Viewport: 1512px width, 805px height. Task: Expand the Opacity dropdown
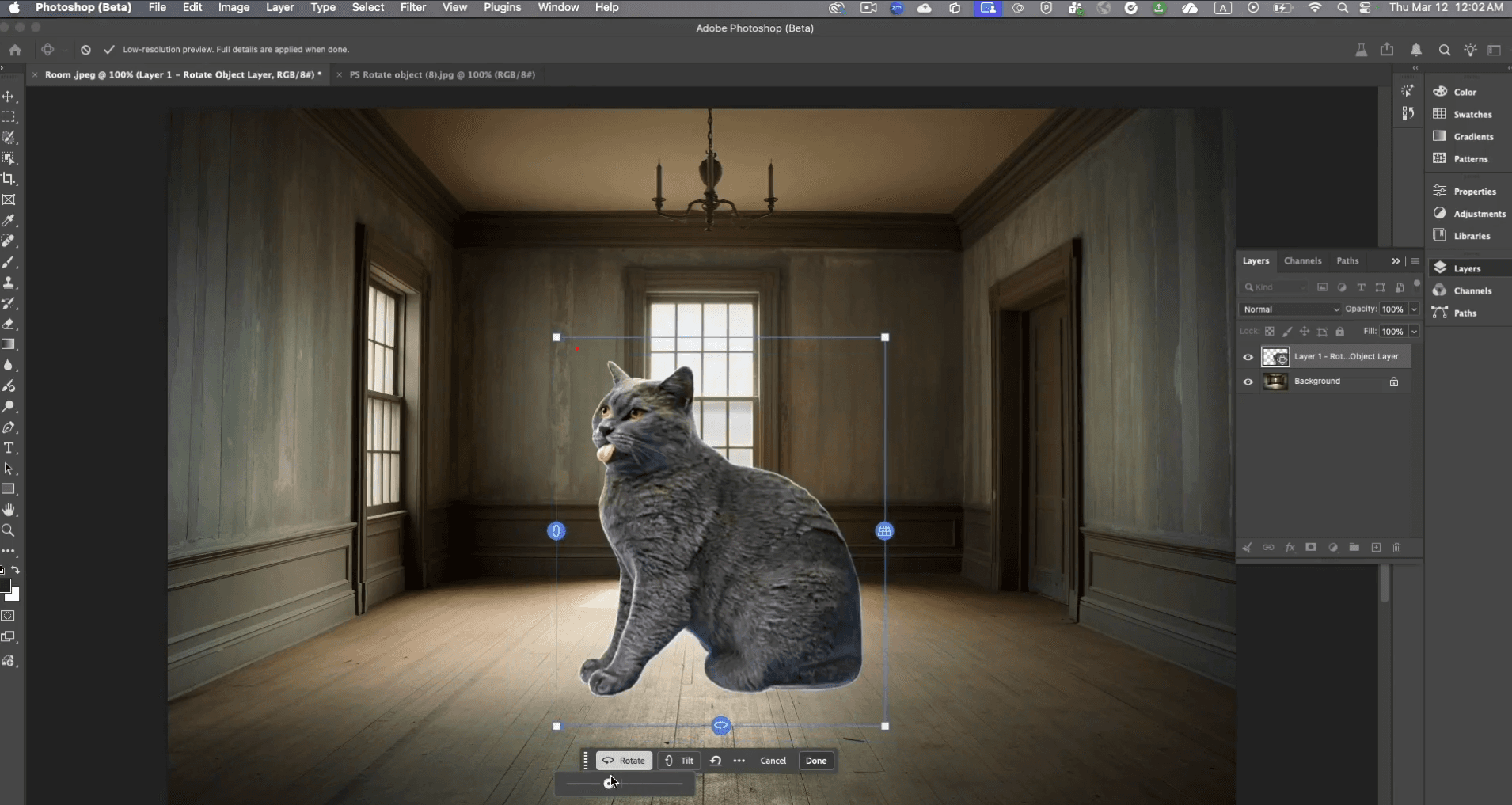coord(1414,309)
